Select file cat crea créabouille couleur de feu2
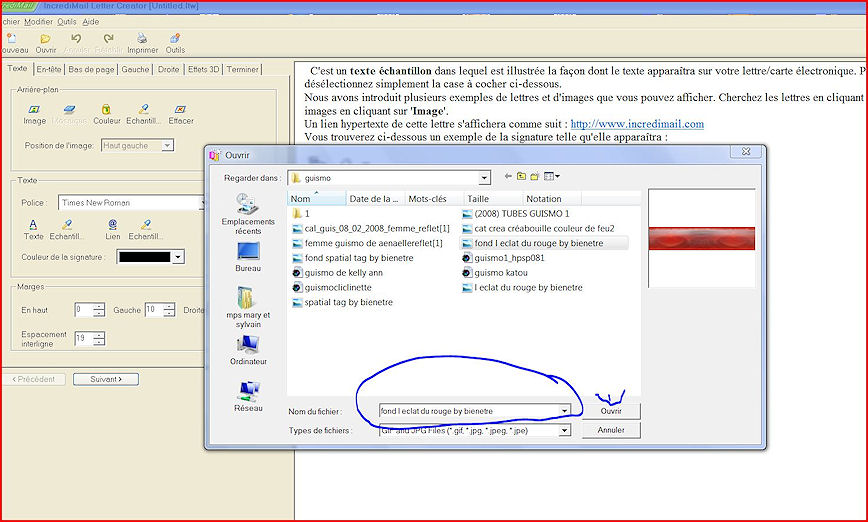Viewport: 868px width, 522px height. 538,229
